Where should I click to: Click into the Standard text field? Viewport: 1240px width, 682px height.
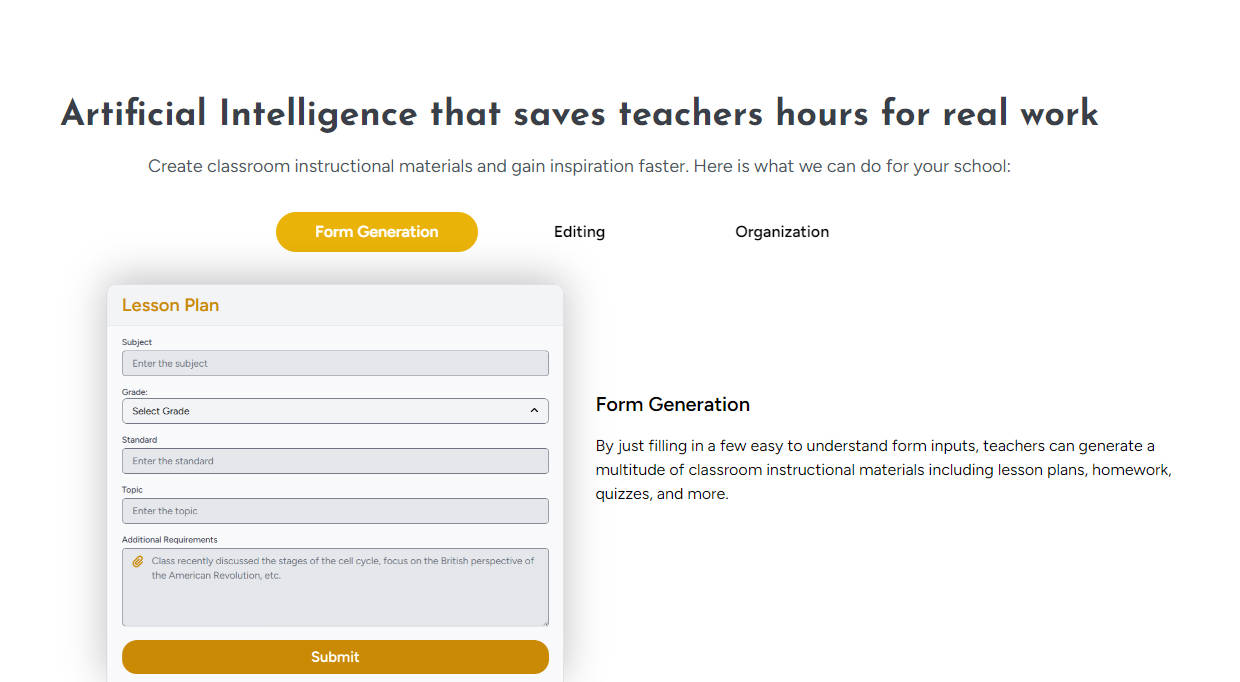[x=335, y=461]
